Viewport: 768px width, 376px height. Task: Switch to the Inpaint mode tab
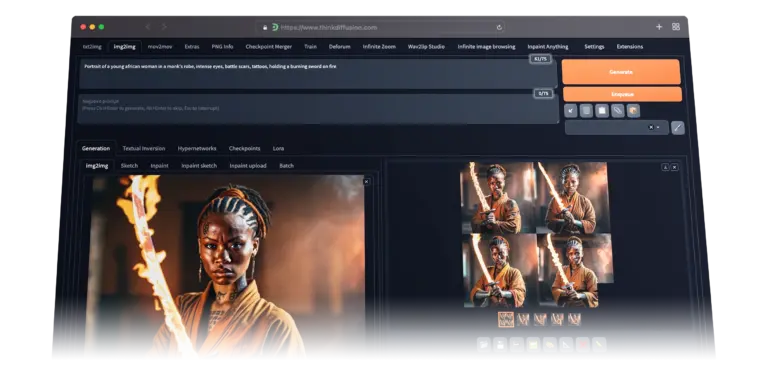(x=159, y=166)
